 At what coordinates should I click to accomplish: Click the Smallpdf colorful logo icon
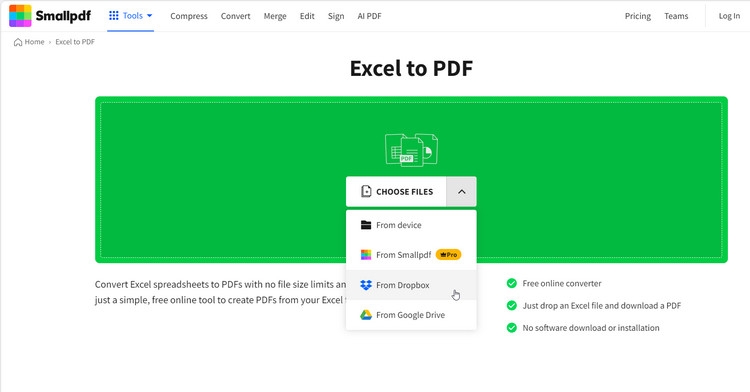pos(20,16)
